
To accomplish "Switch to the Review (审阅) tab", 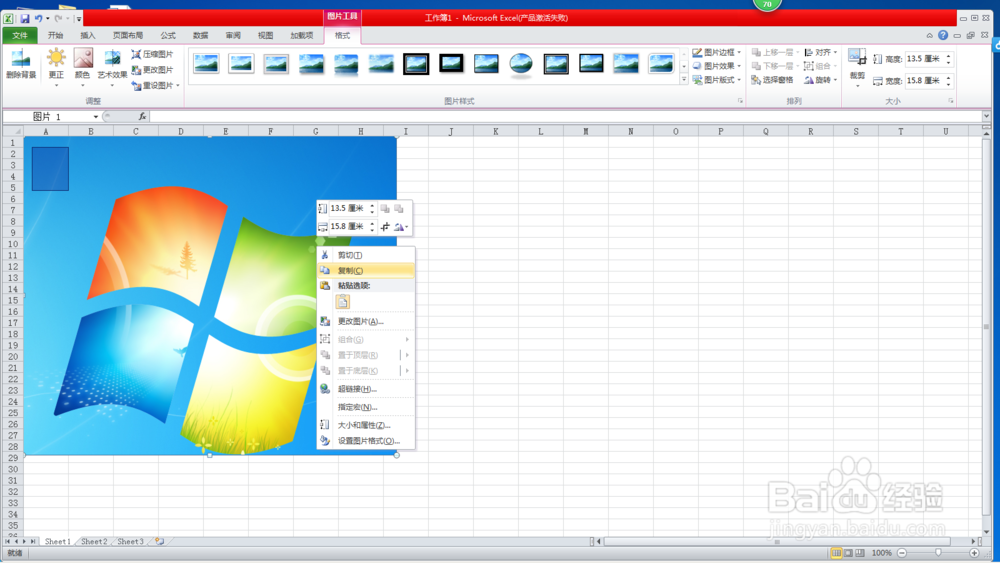I will [x=233, y=35].
